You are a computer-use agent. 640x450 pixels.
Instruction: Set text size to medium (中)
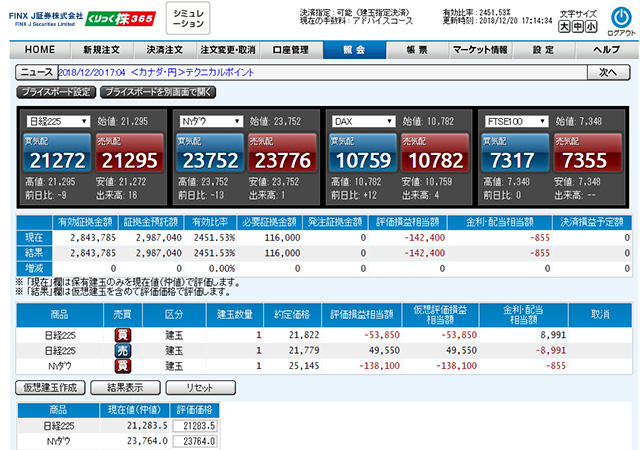pos(578,26)
